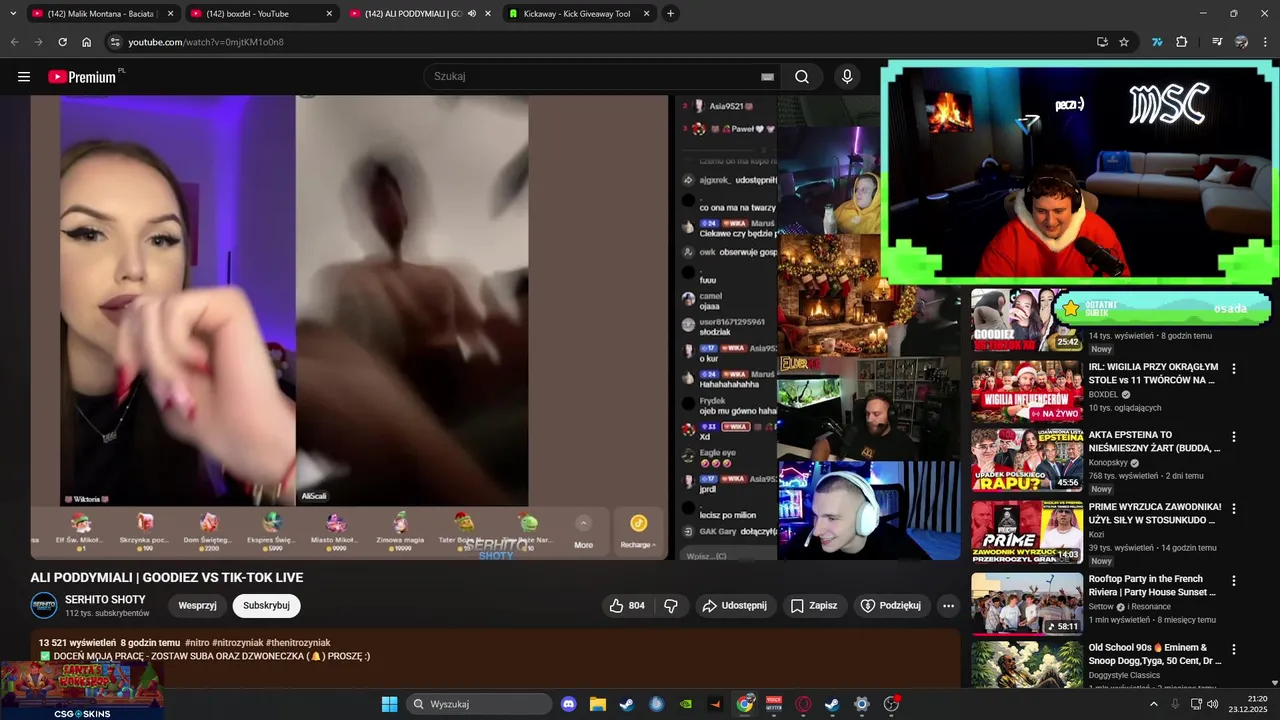Open options for IRL: WIGILIA PRZY OKRĄGŁYM STOLE video
The image size is (1280, 720).
[1233, 369]
